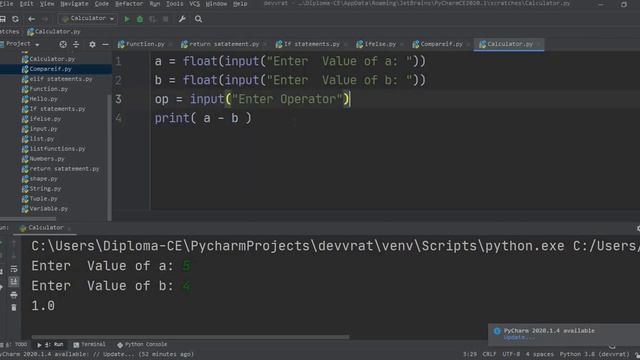Click line number 3 in editor gutter
The image size is (640, 360).
tap(118, 99)
